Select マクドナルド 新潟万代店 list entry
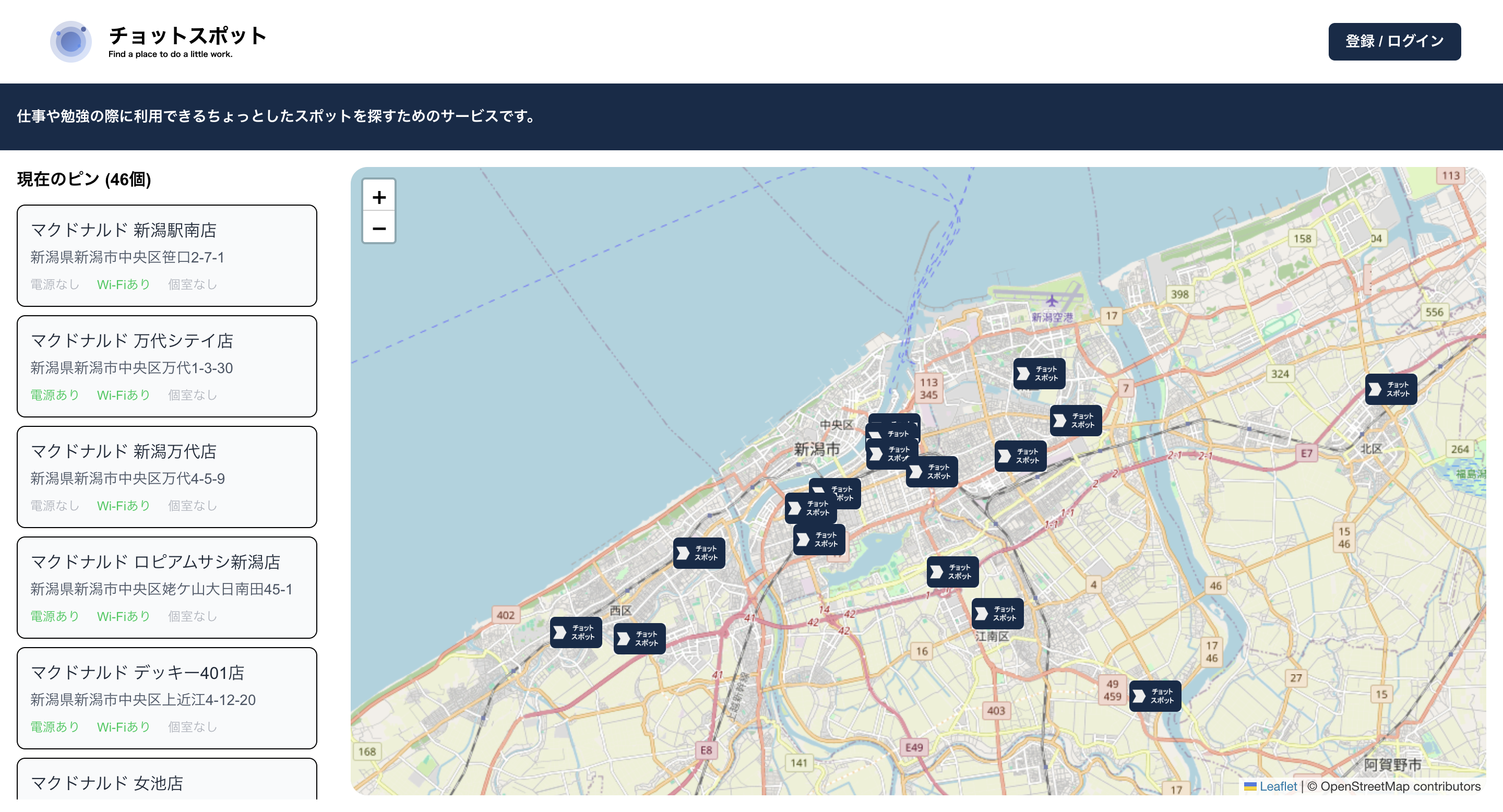1503x812 pixels. click(167, 476)
